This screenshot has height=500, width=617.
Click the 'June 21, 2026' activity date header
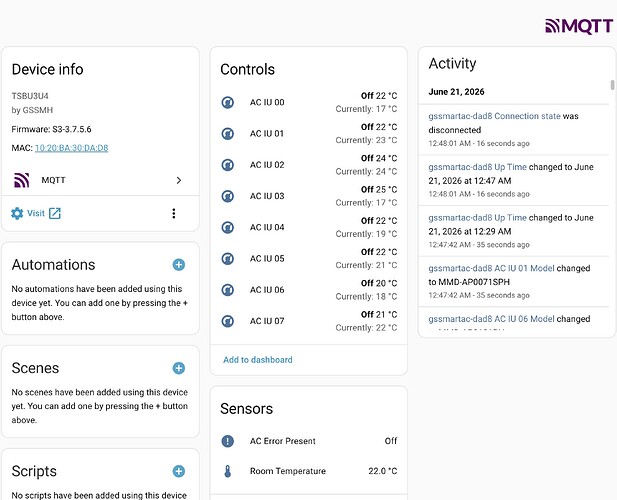tap(456, 92)
